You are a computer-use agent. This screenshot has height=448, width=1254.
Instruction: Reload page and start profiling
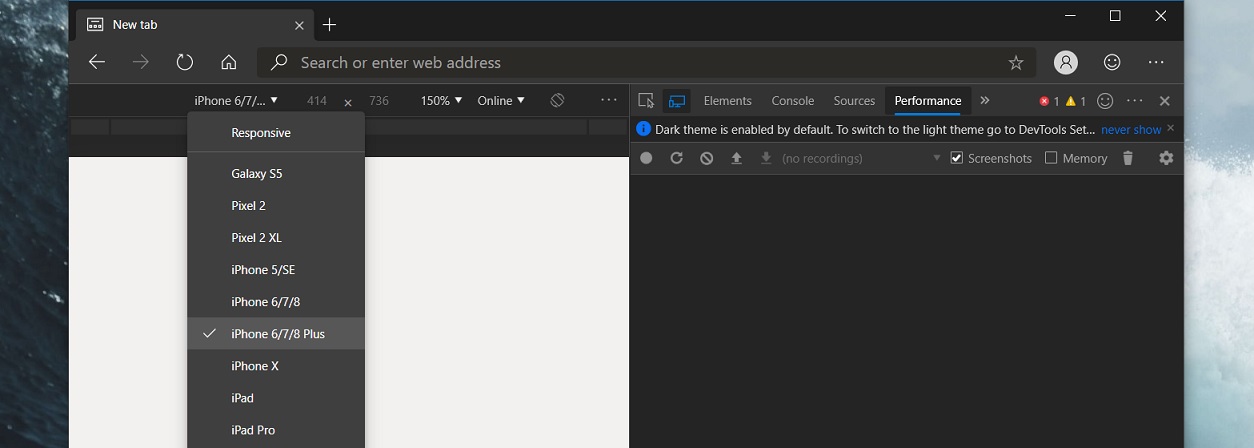click(x=676, y=158)
